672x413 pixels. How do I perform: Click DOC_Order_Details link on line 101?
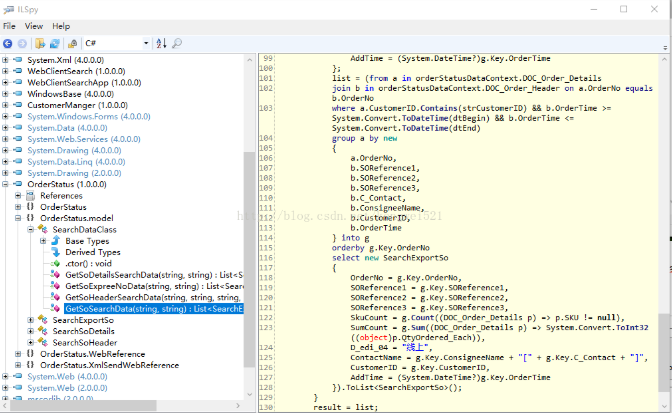tap(560, 78)
